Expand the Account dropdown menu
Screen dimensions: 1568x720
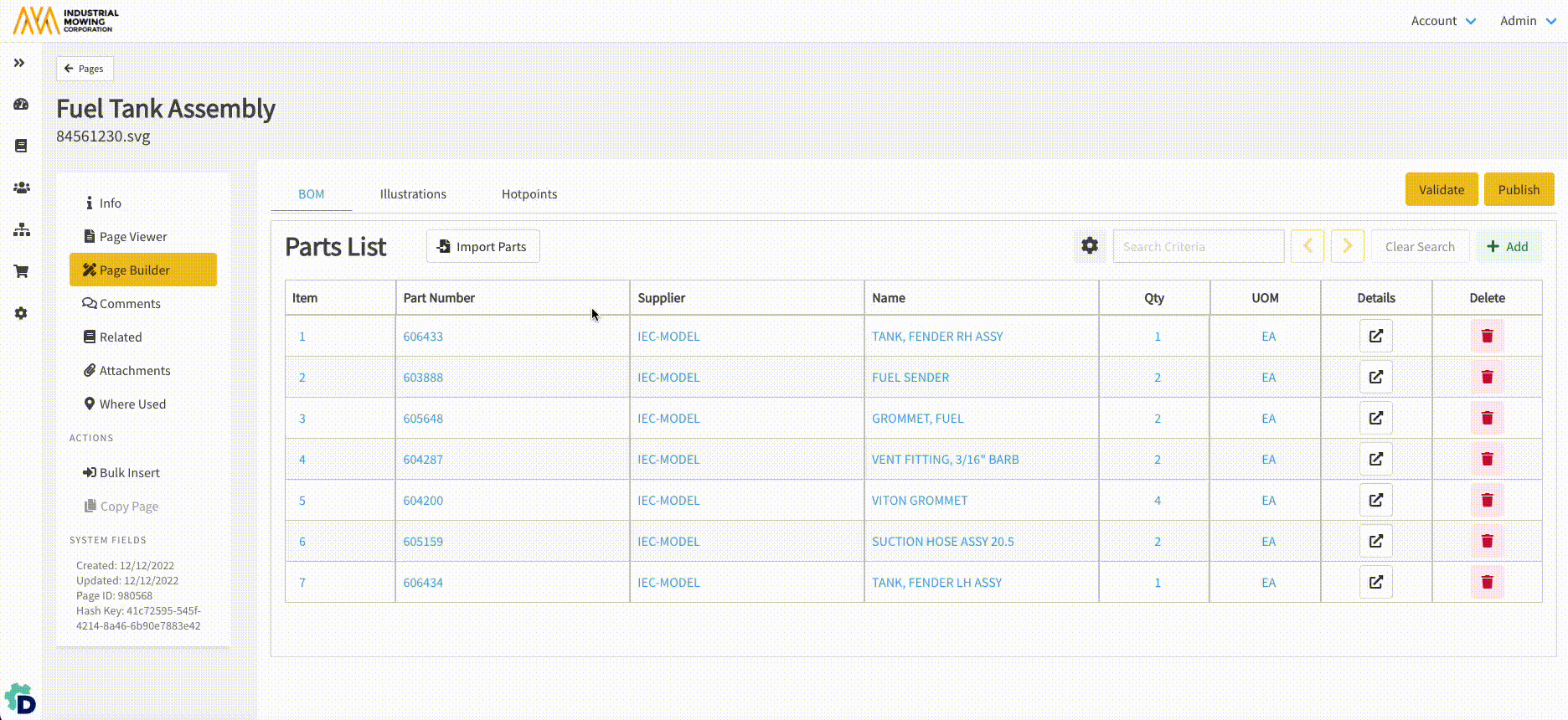(x=1442, y=21)
